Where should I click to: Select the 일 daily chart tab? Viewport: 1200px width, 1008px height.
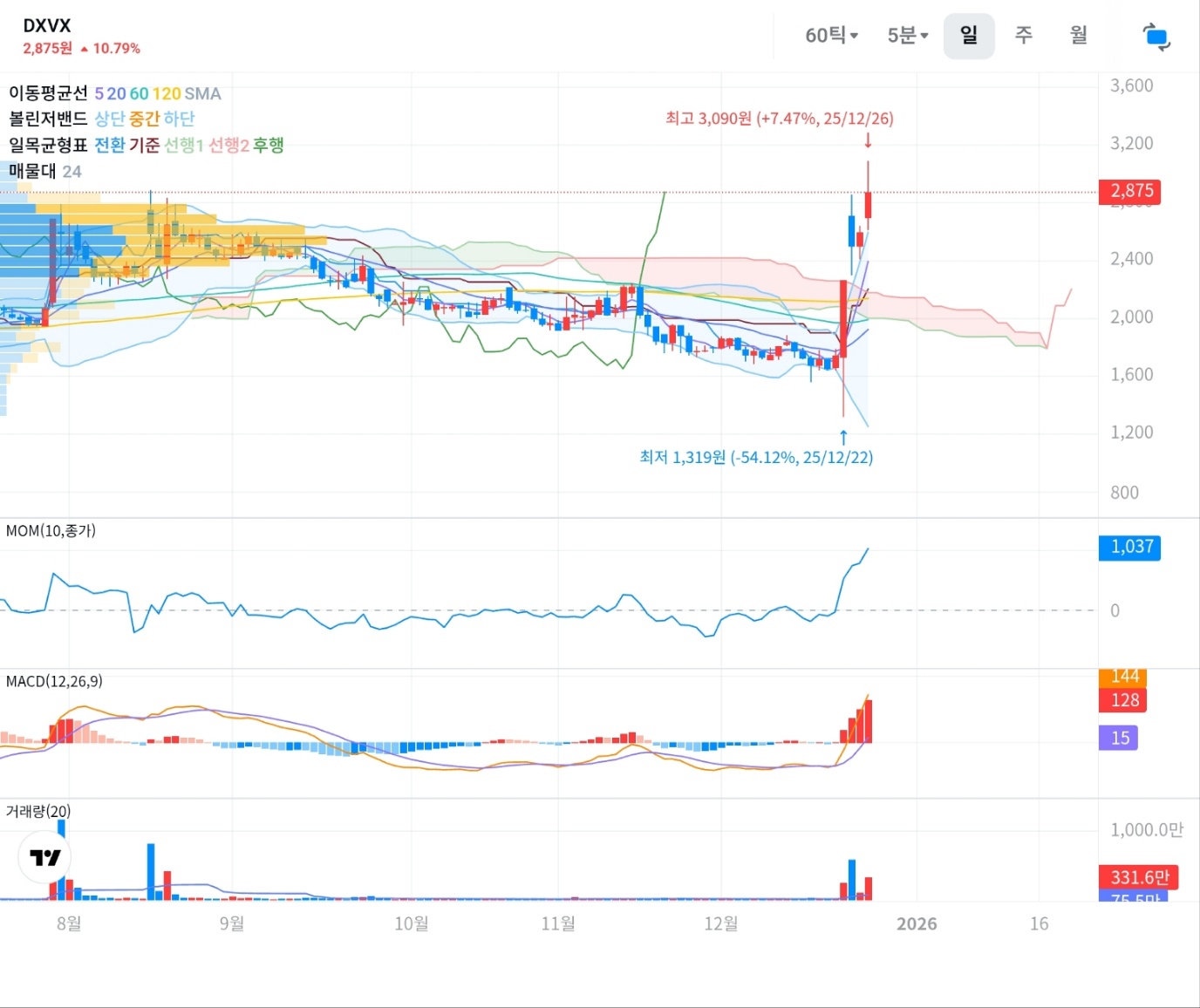pos(968,36)
